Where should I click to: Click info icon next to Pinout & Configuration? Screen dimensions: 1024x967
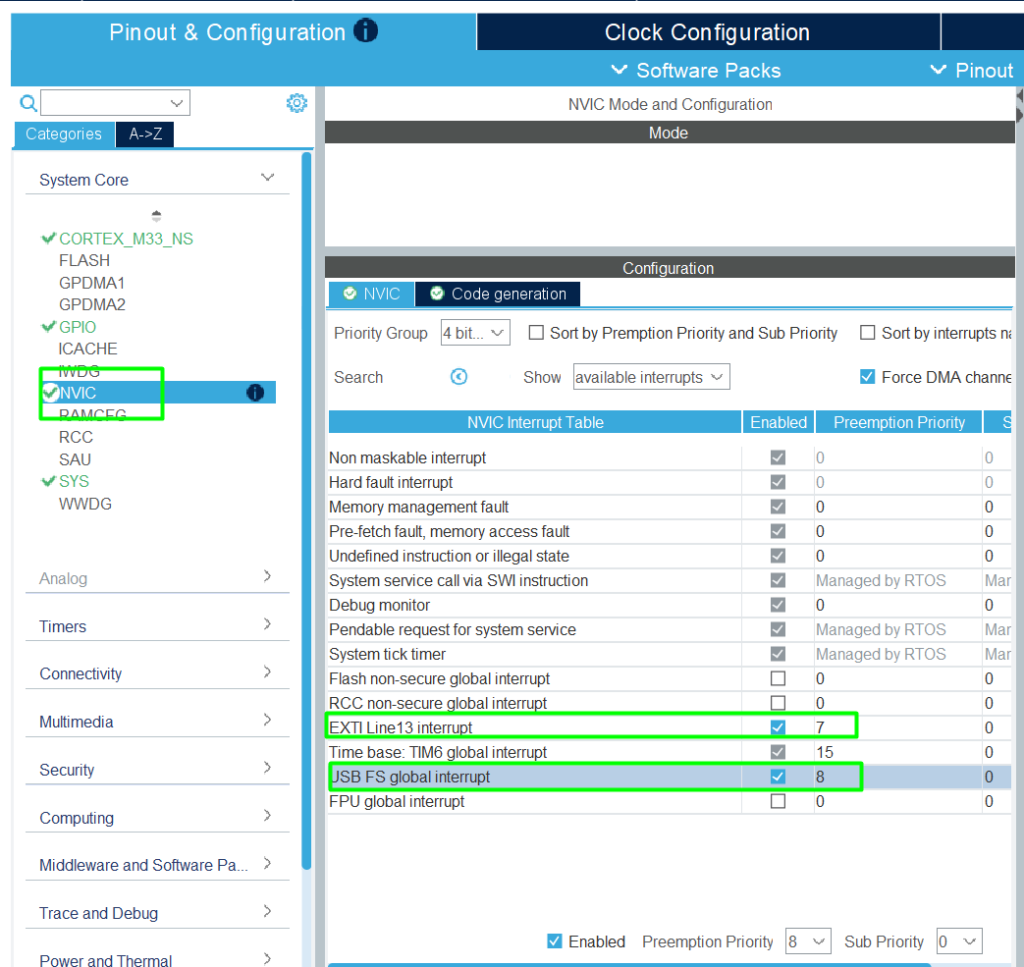(366, 32)
